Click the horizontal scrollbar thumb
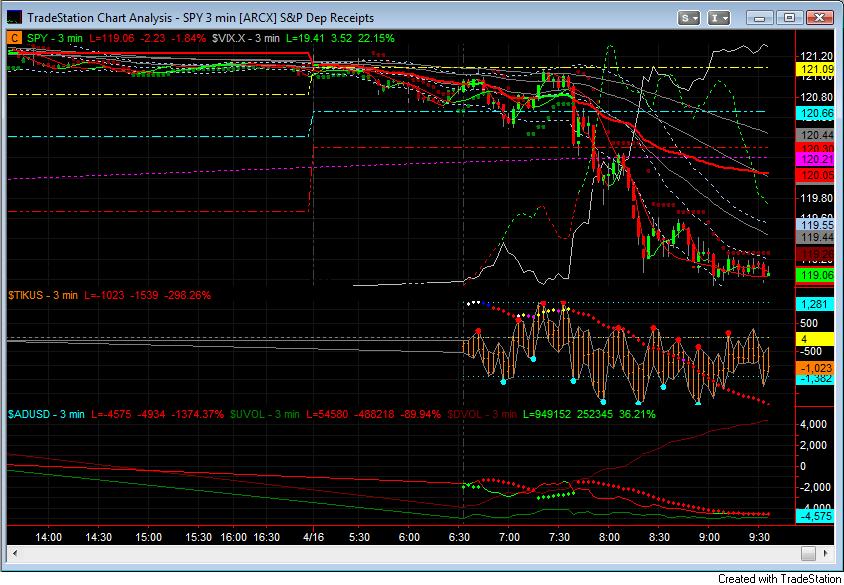Viewport: 844px width, 585px height. click(808, 553)
